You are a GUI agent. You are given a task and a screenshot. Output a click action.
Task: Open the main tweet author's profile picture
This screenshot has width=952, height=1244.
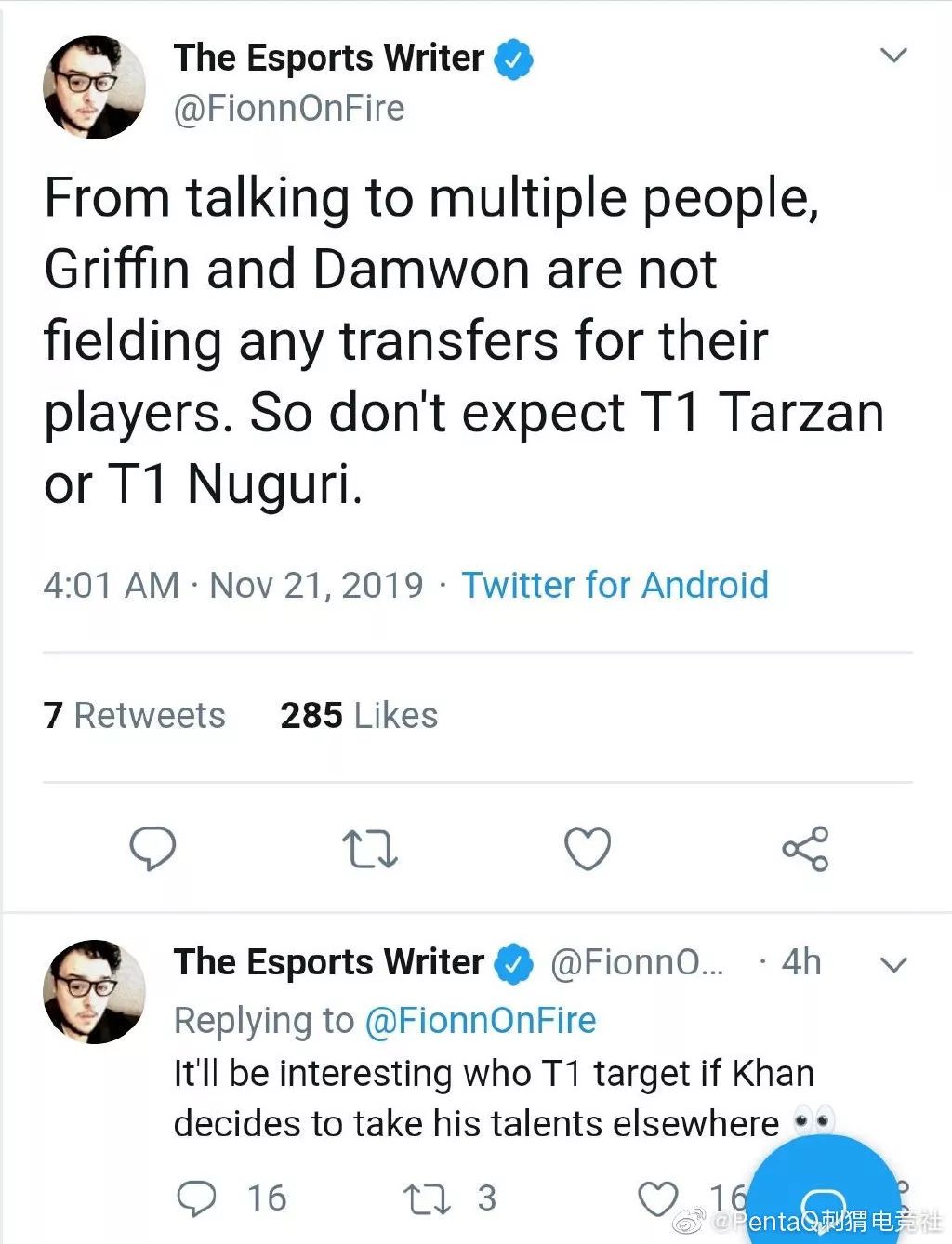[x=94, y=88]
